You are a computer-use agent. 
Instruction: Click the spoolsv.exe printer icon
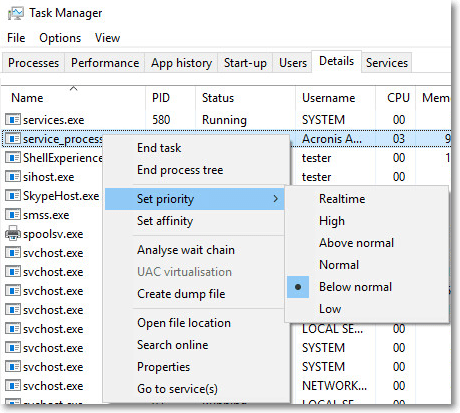pos(13,233)
